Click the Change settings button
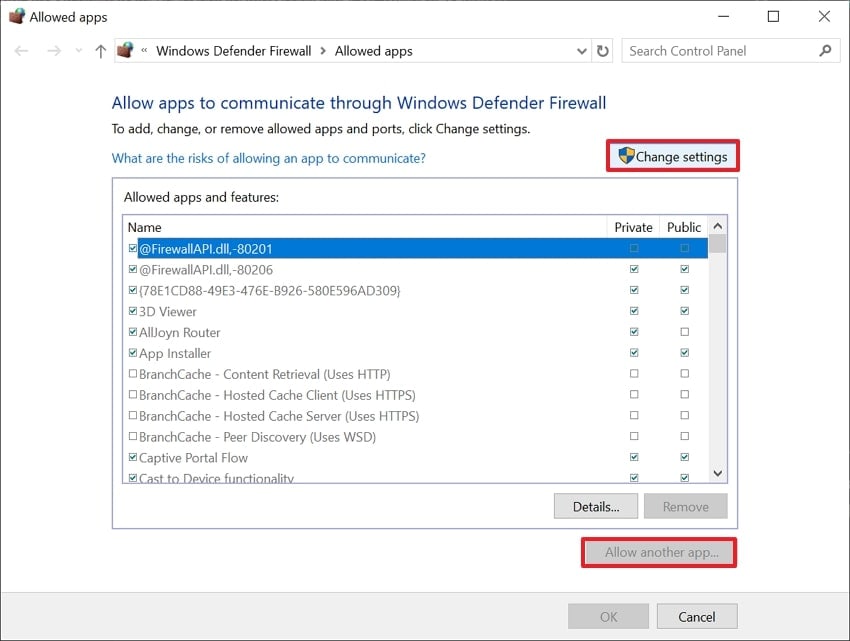Image resolution: width=850 pixels, height=641 pixels. point(673,156)
